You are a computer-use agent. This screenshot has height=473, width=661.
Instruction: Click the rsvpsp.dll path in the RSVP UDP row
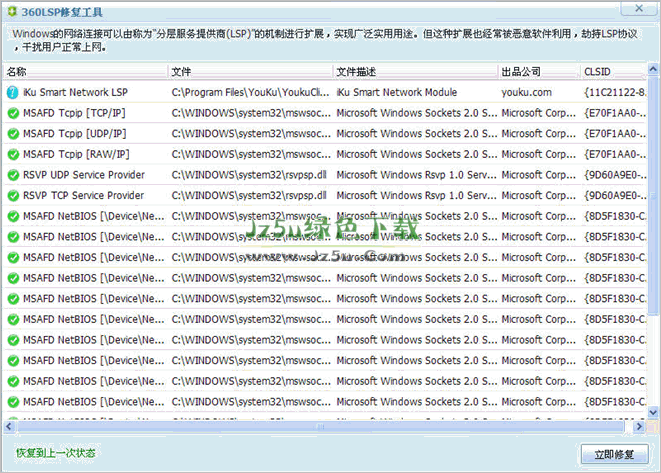(249, 175)
